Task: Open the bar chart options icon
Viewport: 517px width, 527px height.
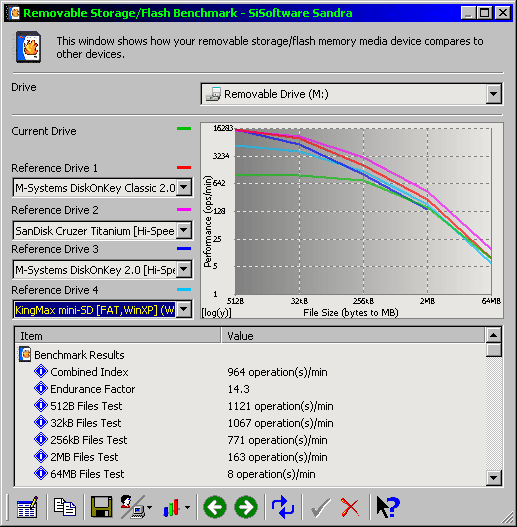Action: [171, 507]
